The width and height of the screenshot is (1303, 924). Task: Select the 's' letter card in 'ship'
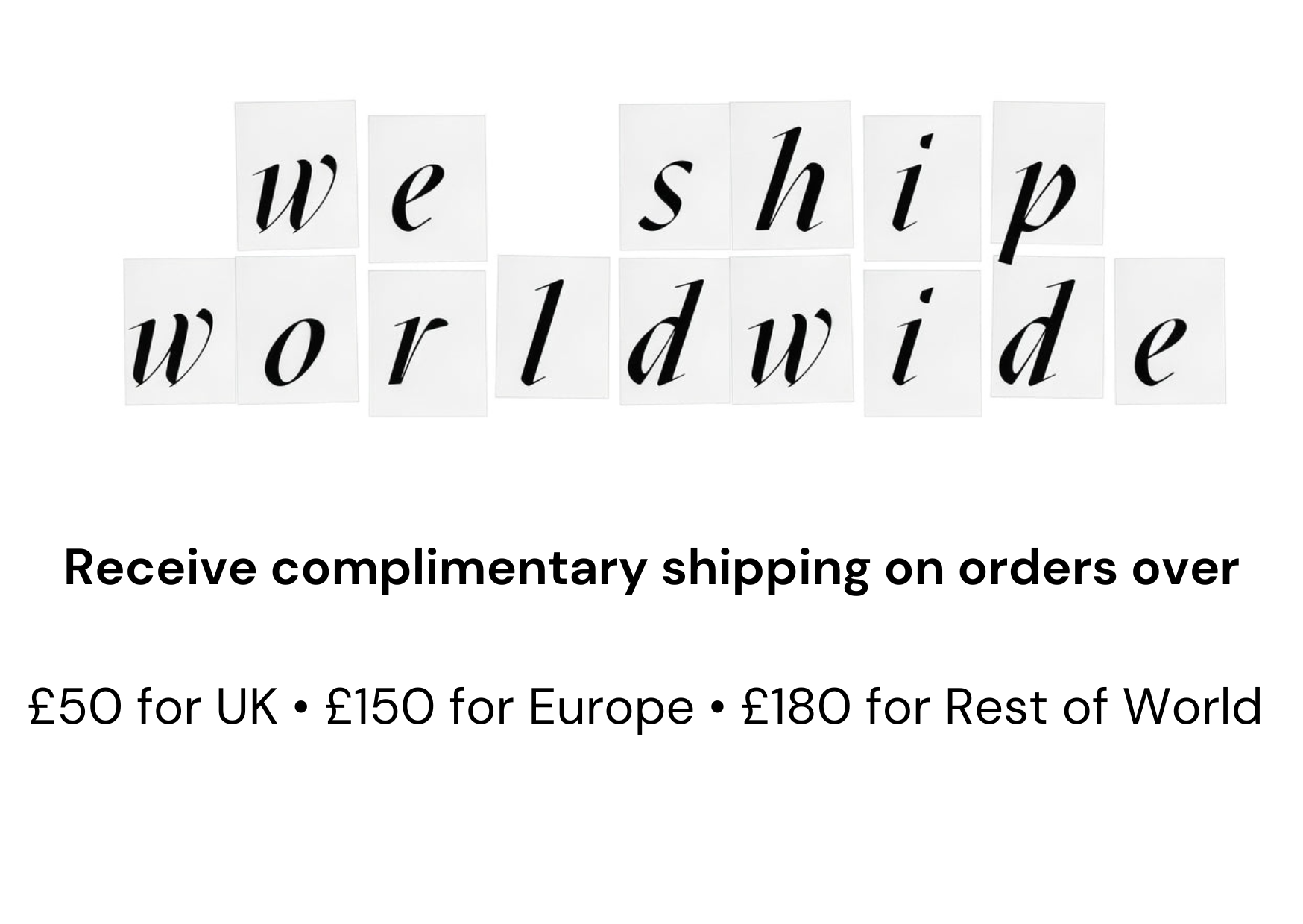pyautogui.click(x=675, y=177)
